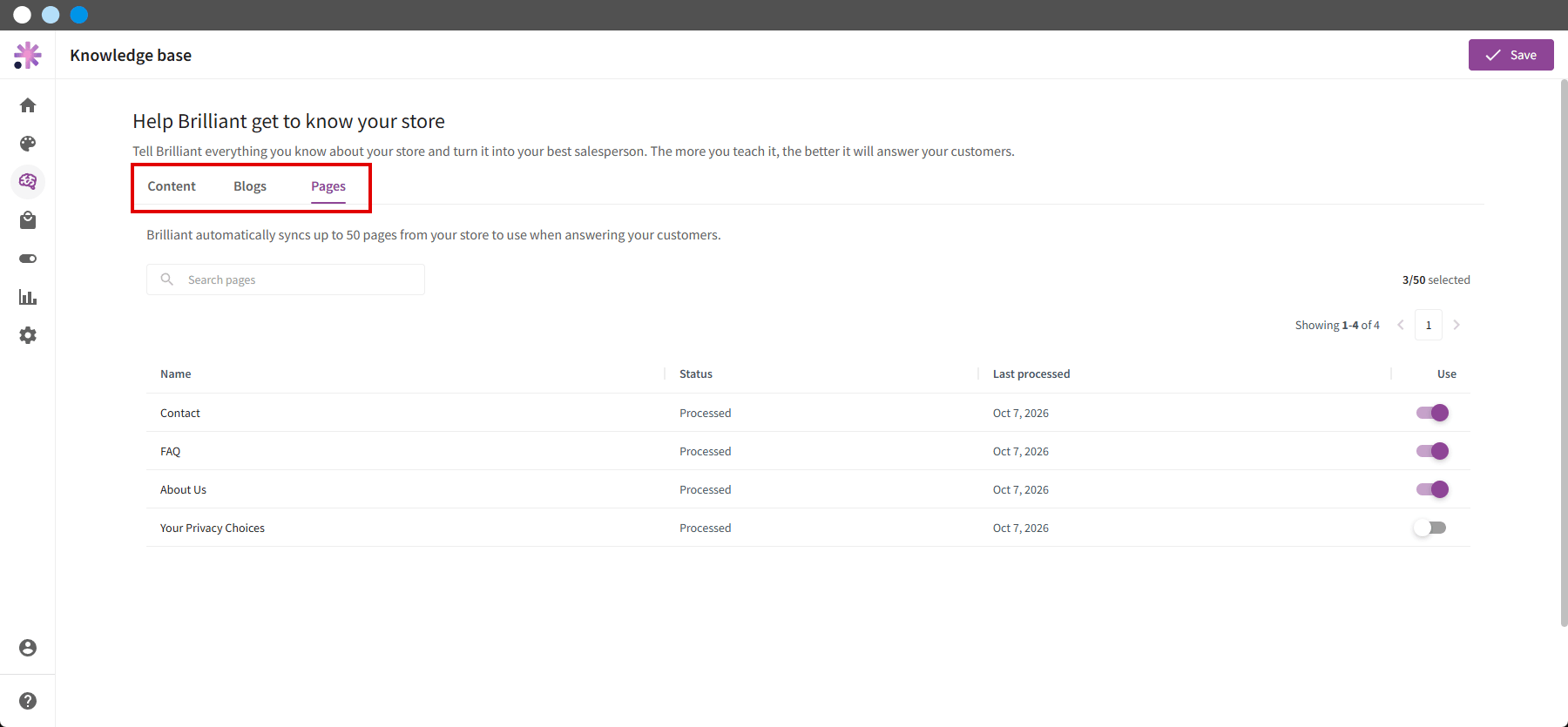Disable the Contact page toggle

(1432, 413)
